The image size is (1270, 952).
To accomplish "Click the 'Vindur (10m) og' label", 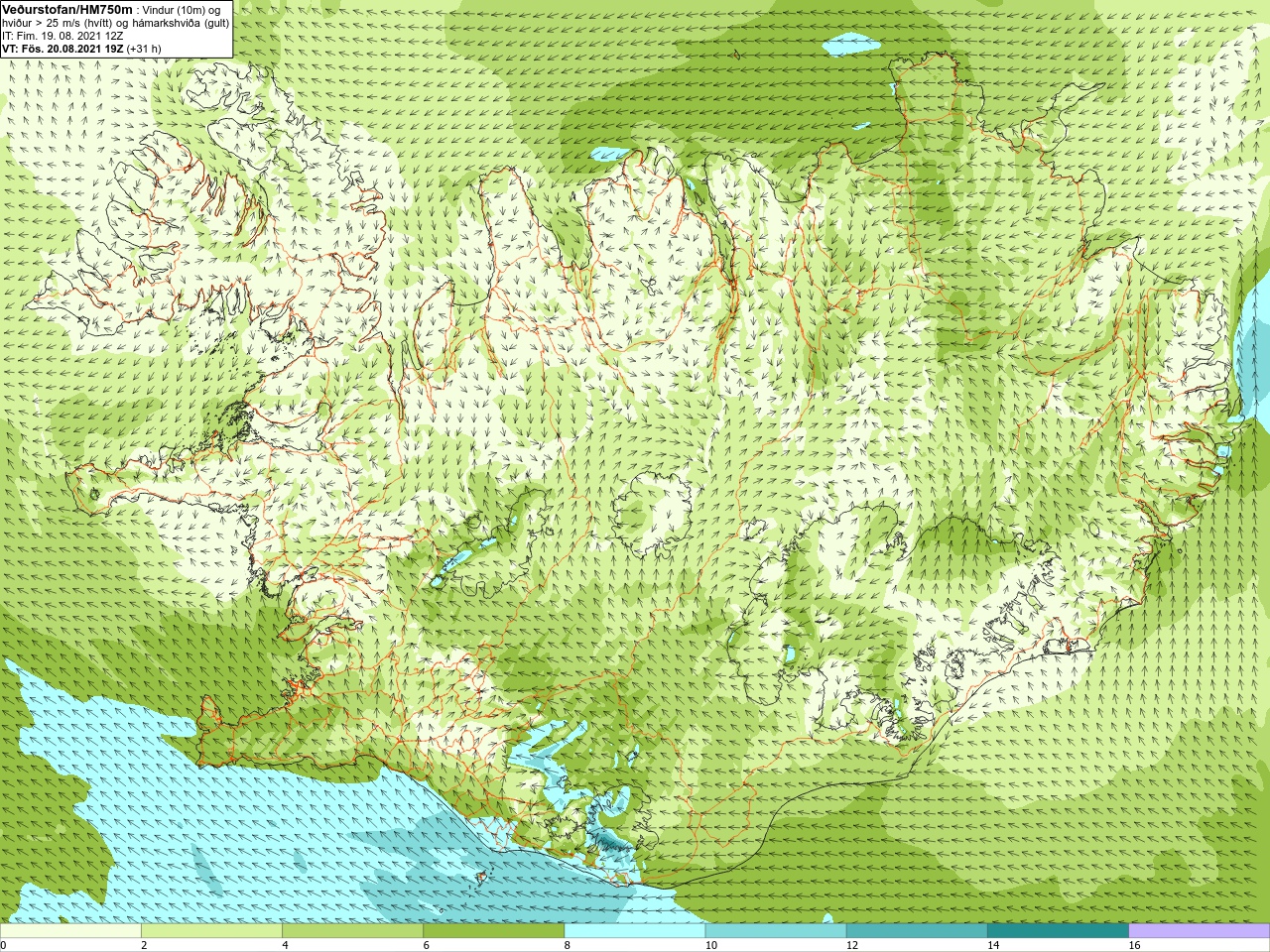I will click(182, 10).
